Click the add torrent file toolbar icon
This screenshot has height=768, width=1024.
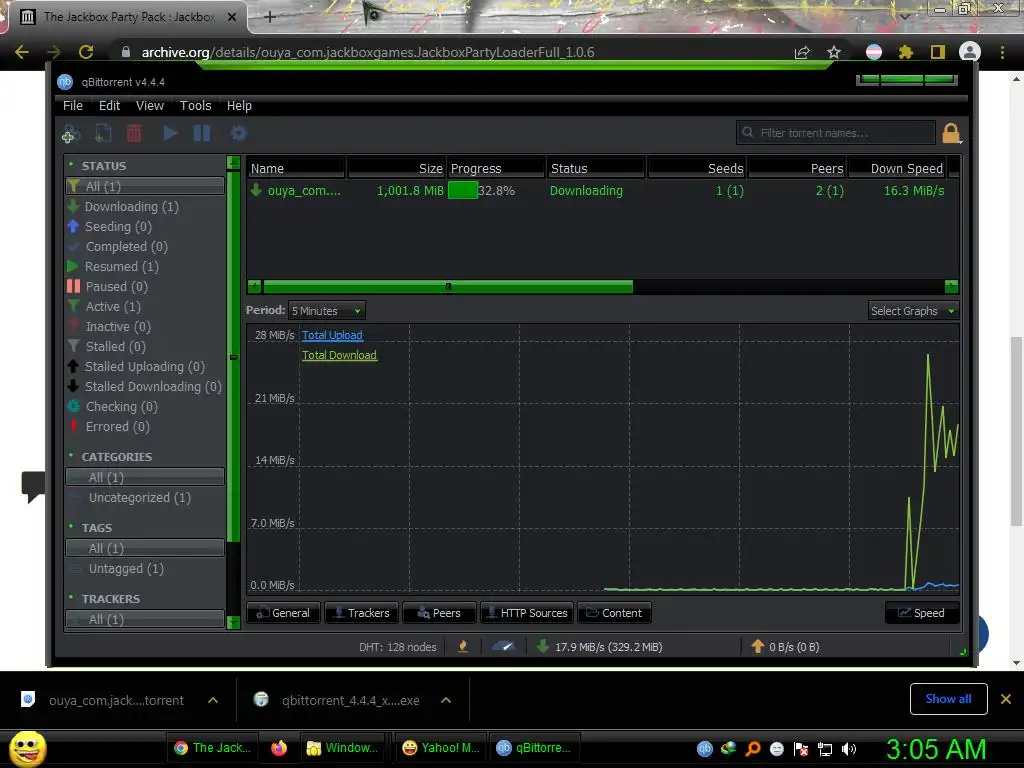point(103,133)
